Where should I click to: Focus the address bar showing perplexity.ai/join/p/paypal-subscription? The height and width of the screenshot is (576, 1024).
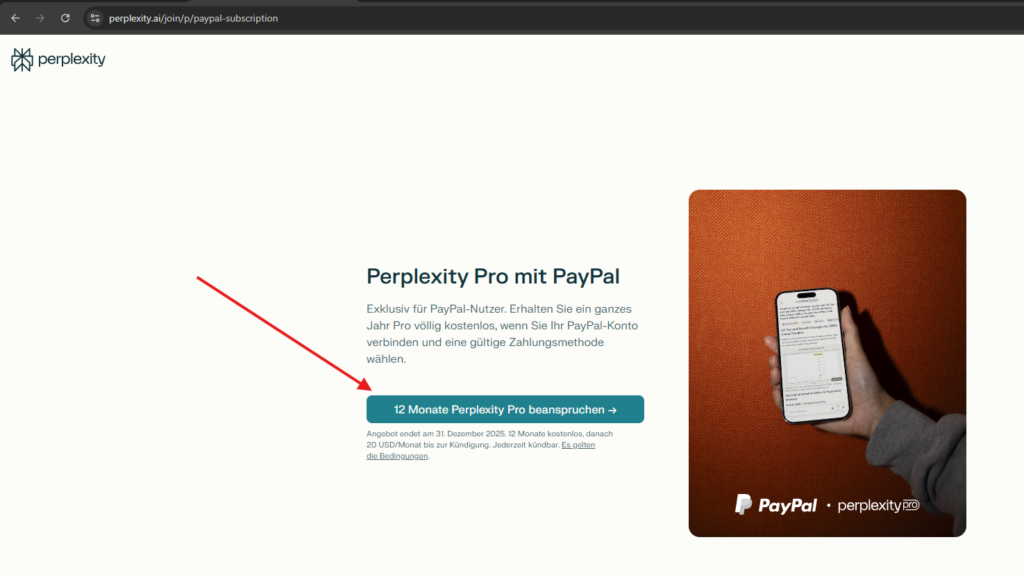[193, 18]
